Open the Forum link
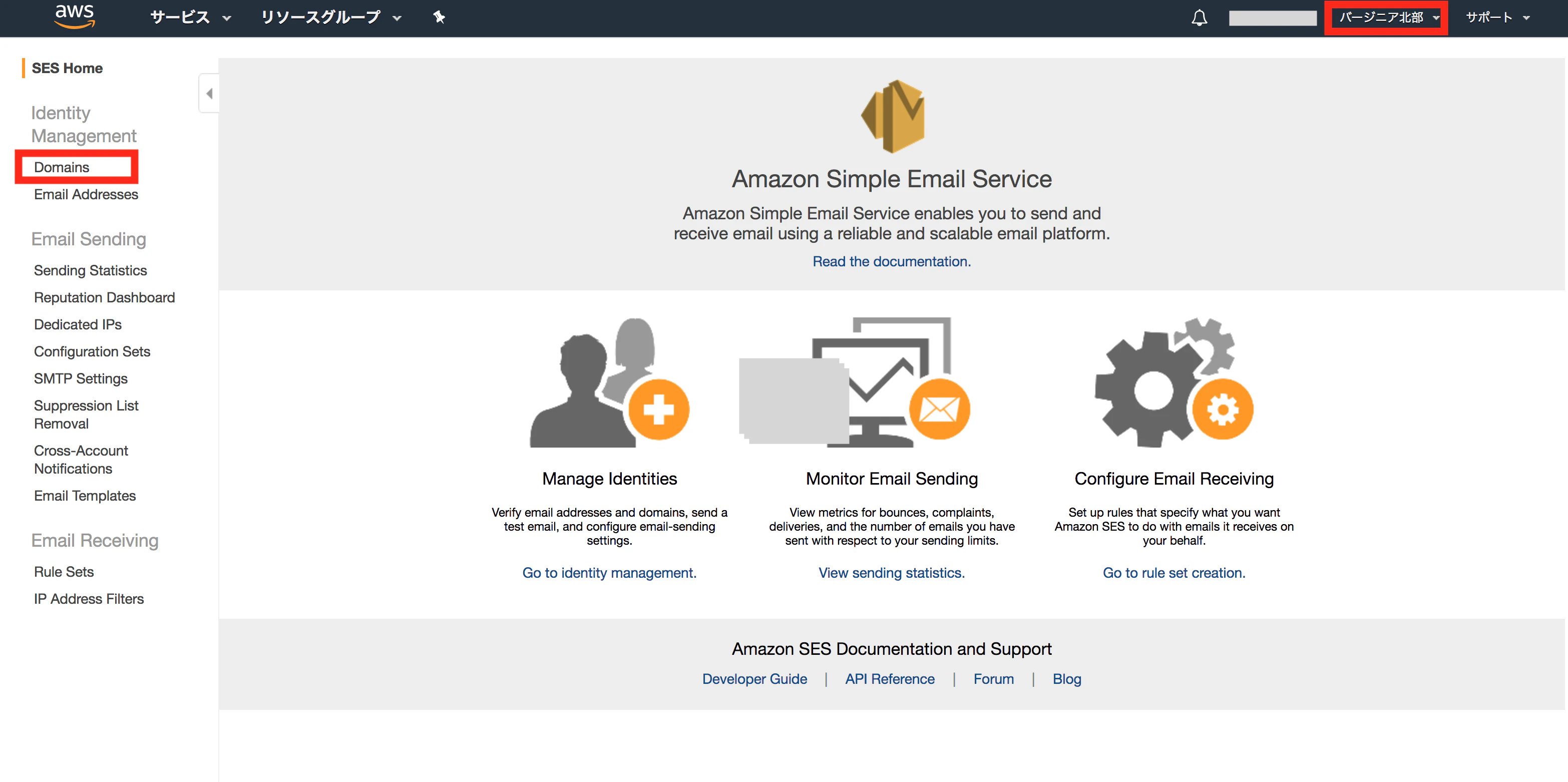The height and width of the screenshot is (782, 1568). click(x=993, y=678)
